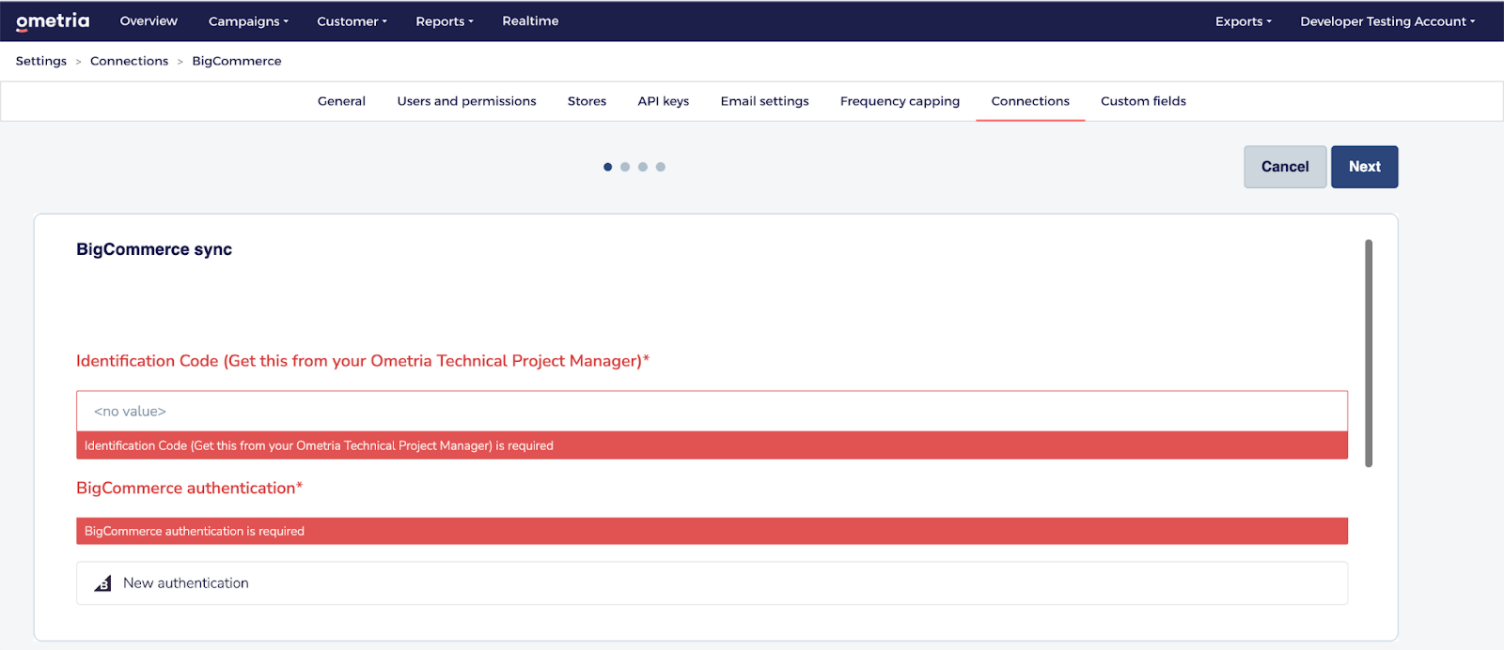Switch to the General tab
The height and width of the screenshot is (650, 1506).
pos(342,101)
